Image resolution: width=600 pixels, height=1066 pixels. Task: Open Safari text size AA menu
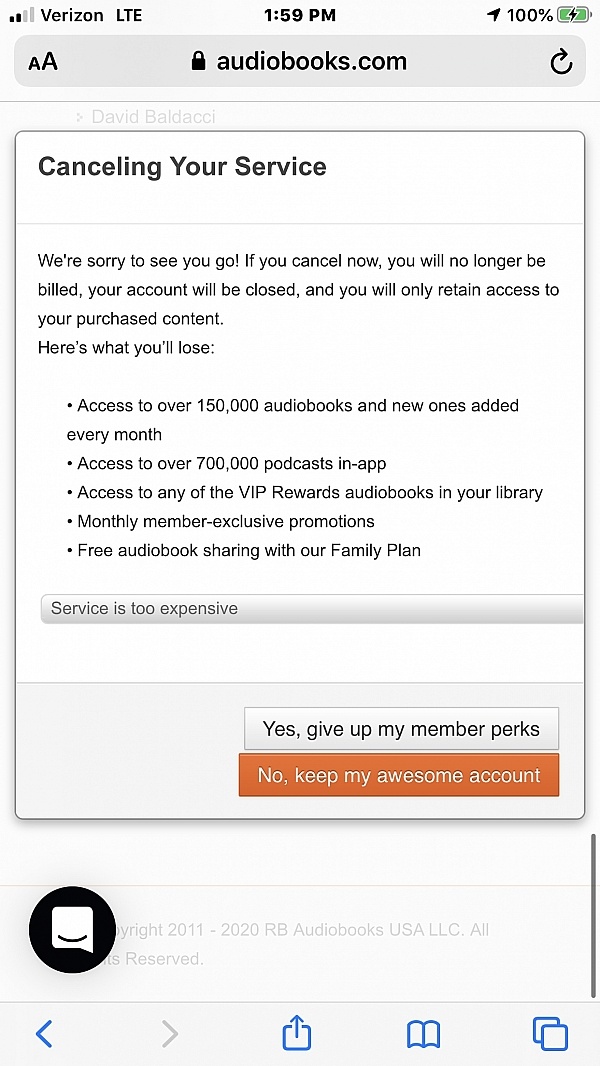click(43, 62)
